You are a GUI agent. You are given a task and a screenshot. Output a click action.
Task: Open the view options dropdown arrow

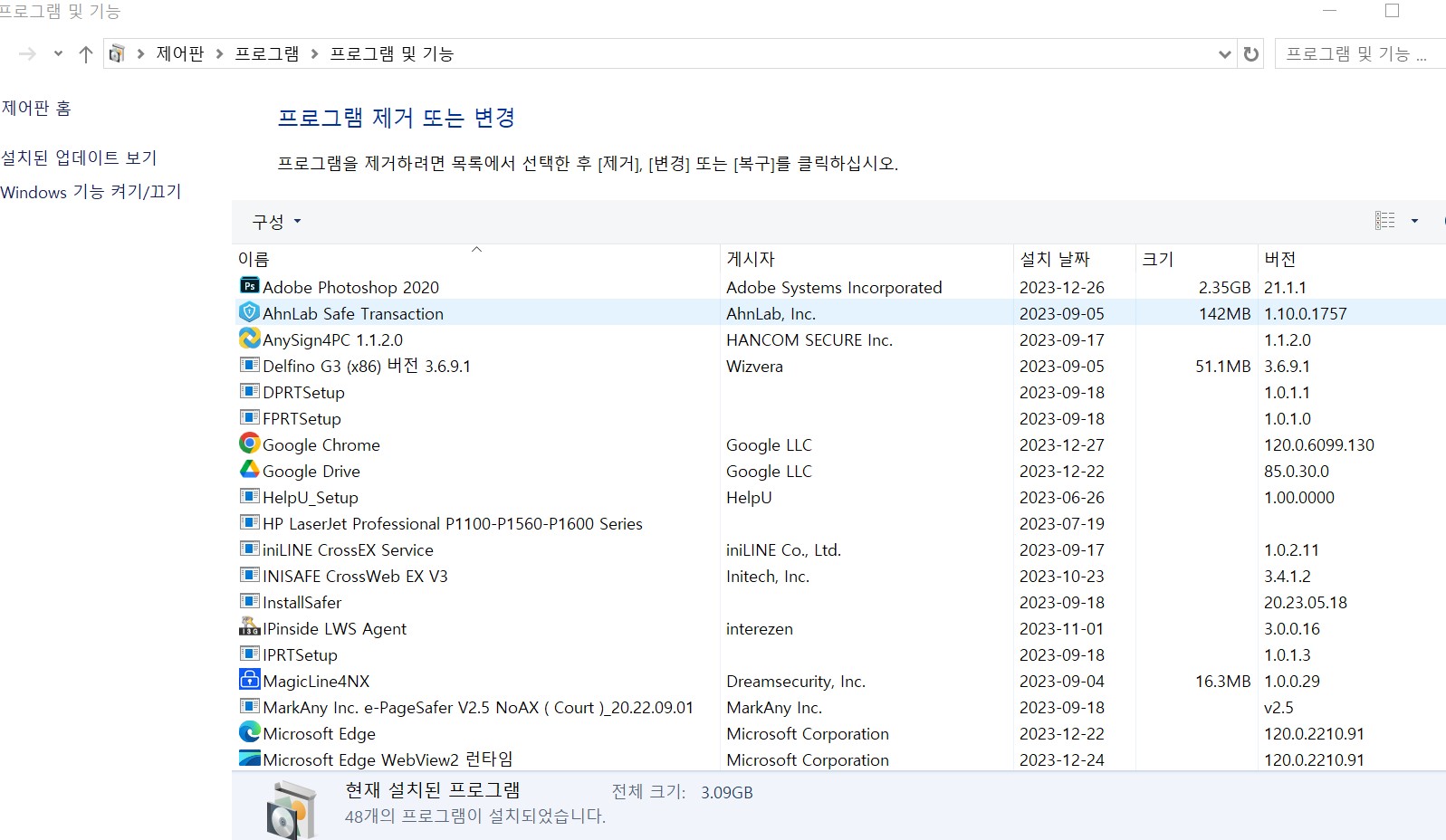(x=1414, y=221)
